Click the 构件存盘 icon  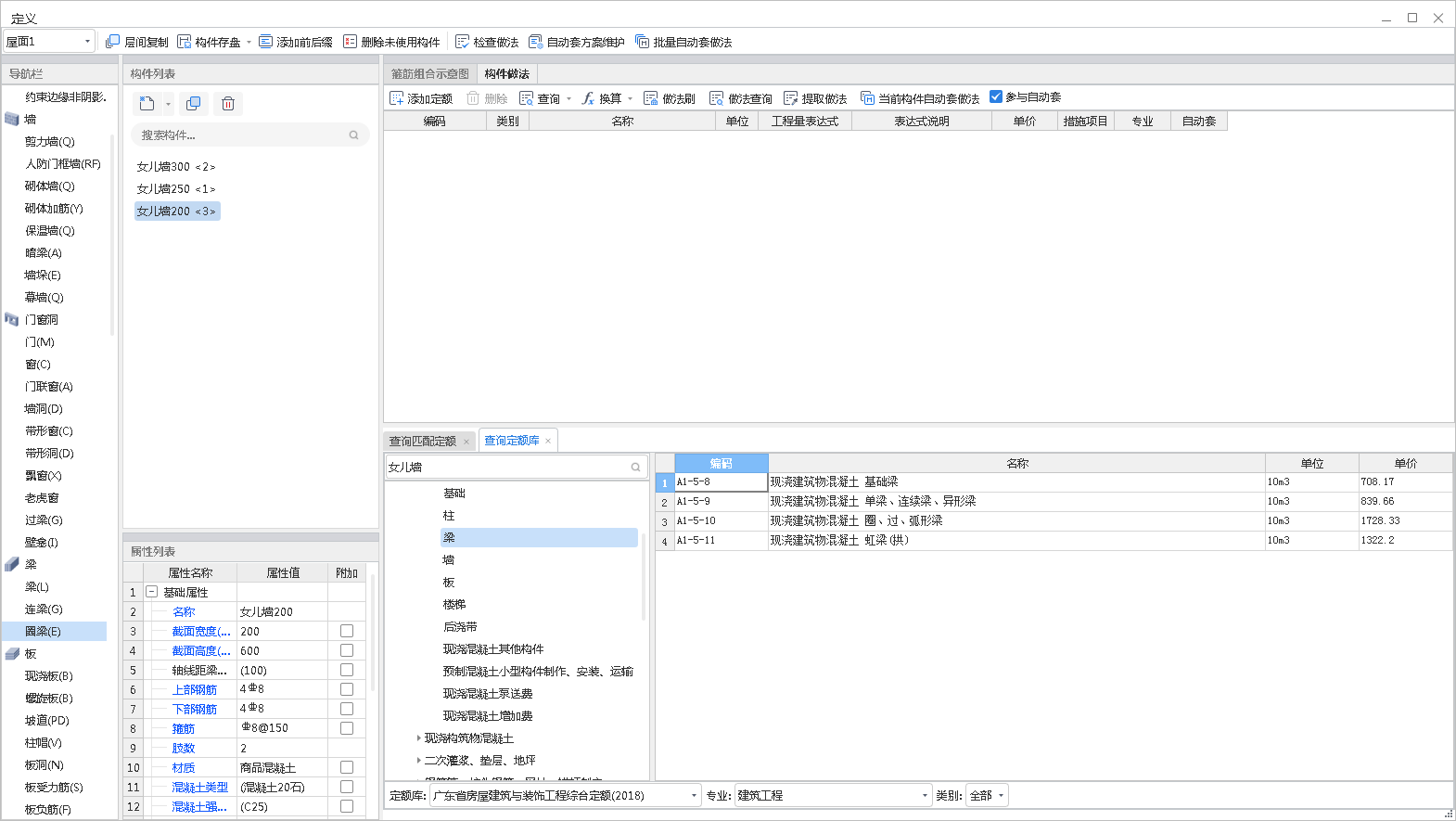[185, 42]
